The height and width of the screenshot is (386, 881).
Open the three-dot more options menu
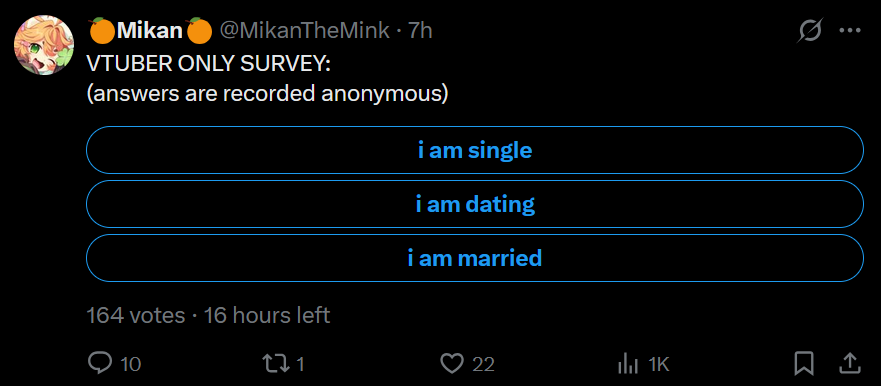click(x=850, y=31)
